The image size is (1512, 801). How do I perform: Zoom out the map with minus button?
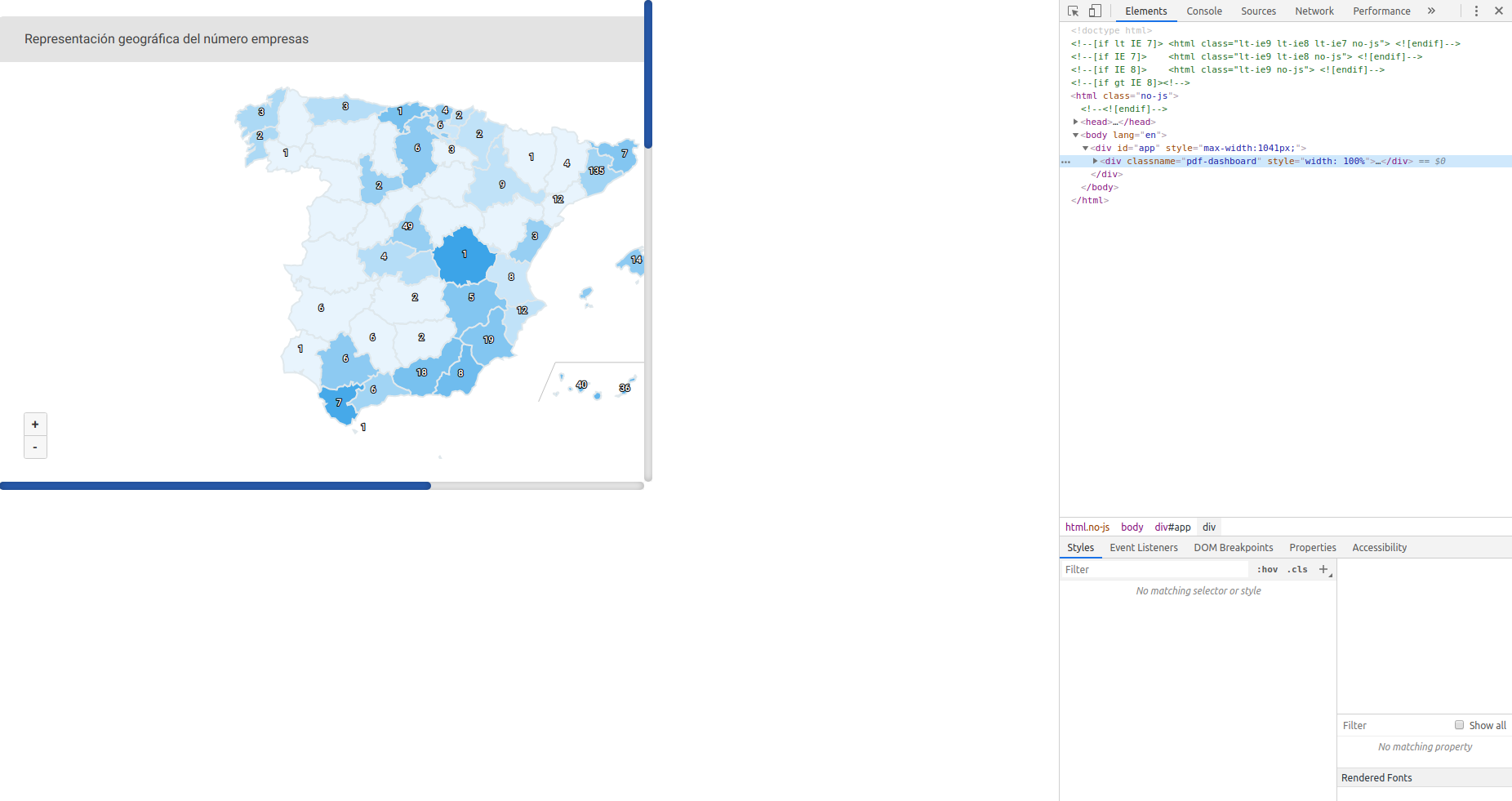point(35,447)
